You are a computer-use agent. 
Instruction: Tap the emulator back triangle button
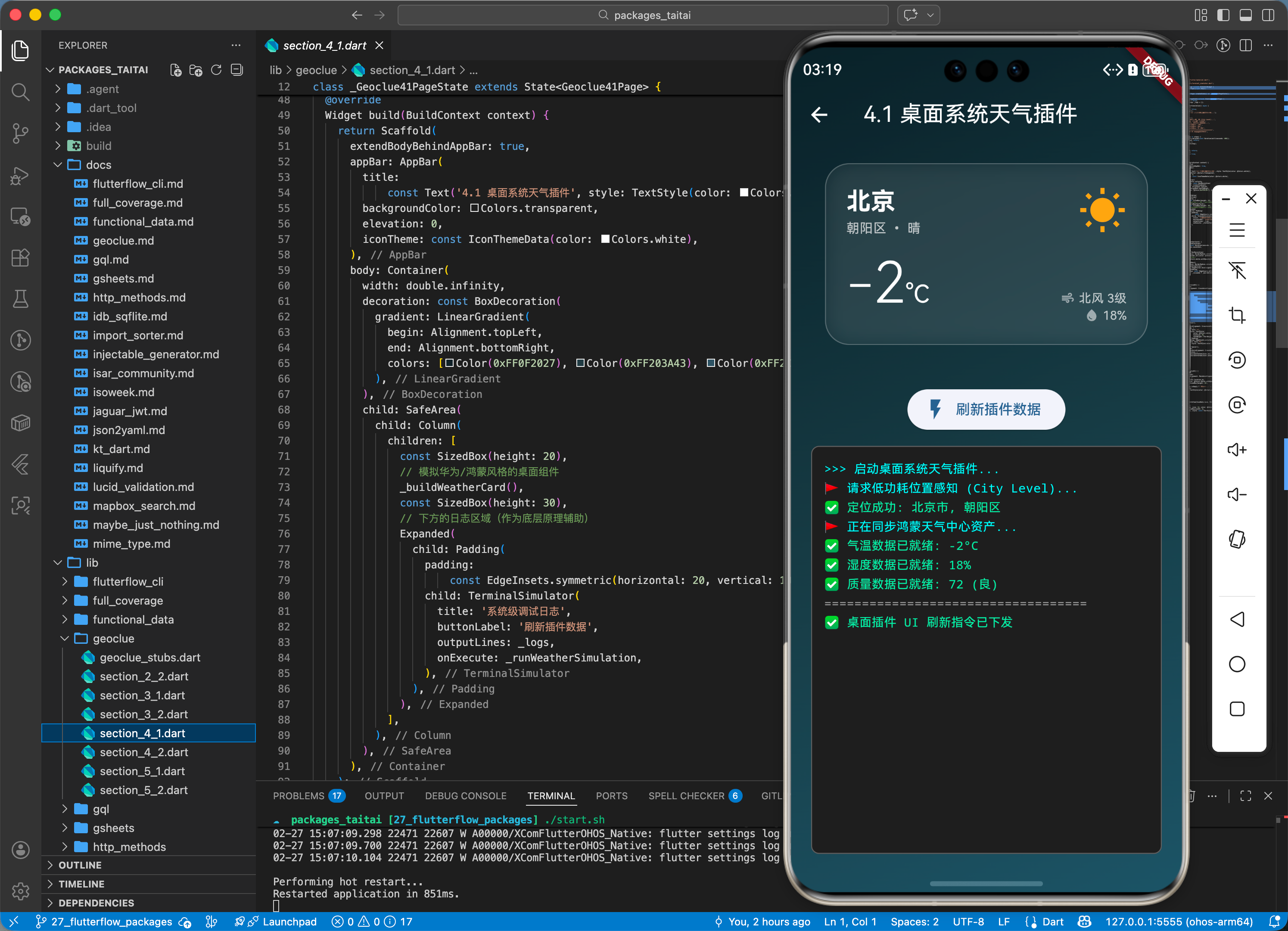1236,619
